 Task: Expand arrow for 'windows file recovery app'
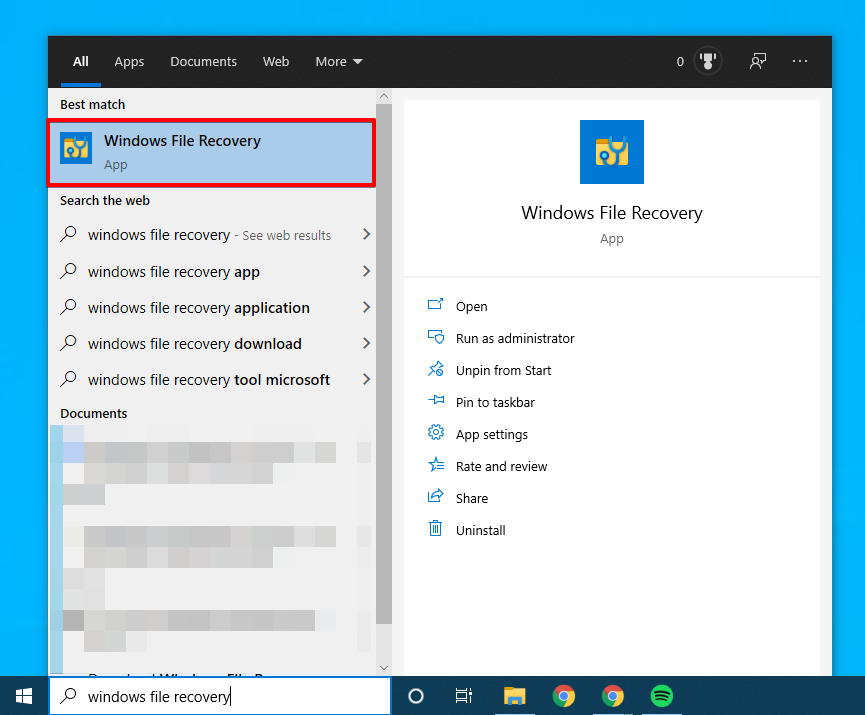366,271
